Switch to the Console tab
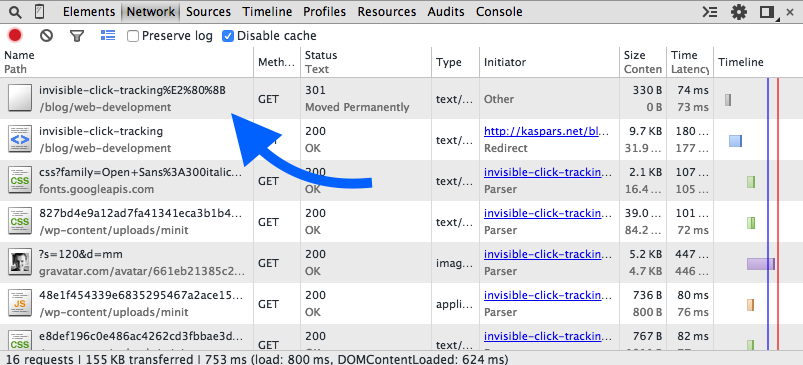This screenshot has width=803, height=365. click(x=499, y=11)
